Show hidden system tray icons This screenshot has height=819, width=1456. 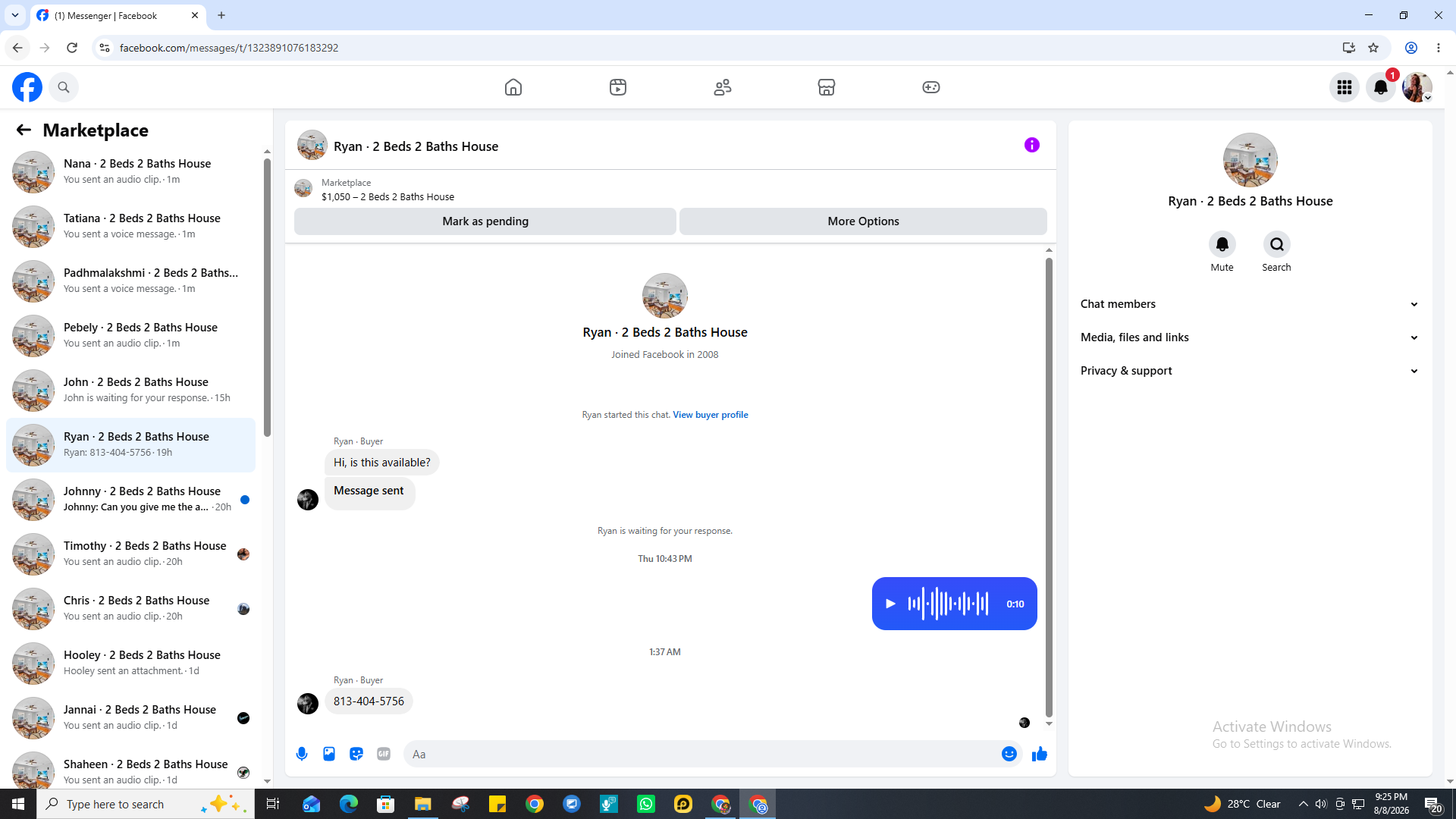[x=1303, y=804]
